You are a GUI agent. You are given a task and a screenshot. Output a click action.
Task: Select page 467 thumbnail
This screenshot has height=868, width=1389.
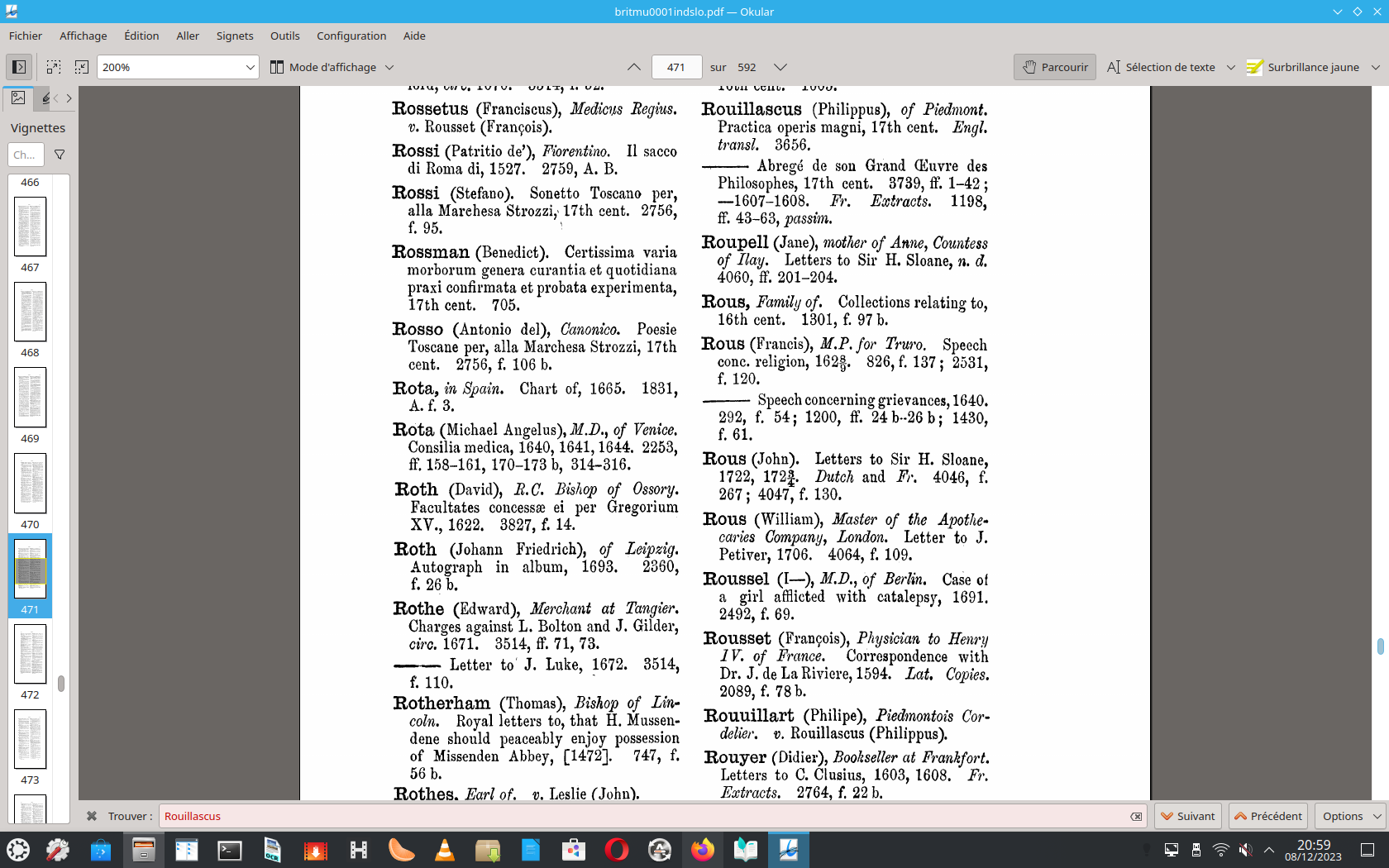pyautogui.click(x=30, y=227)
